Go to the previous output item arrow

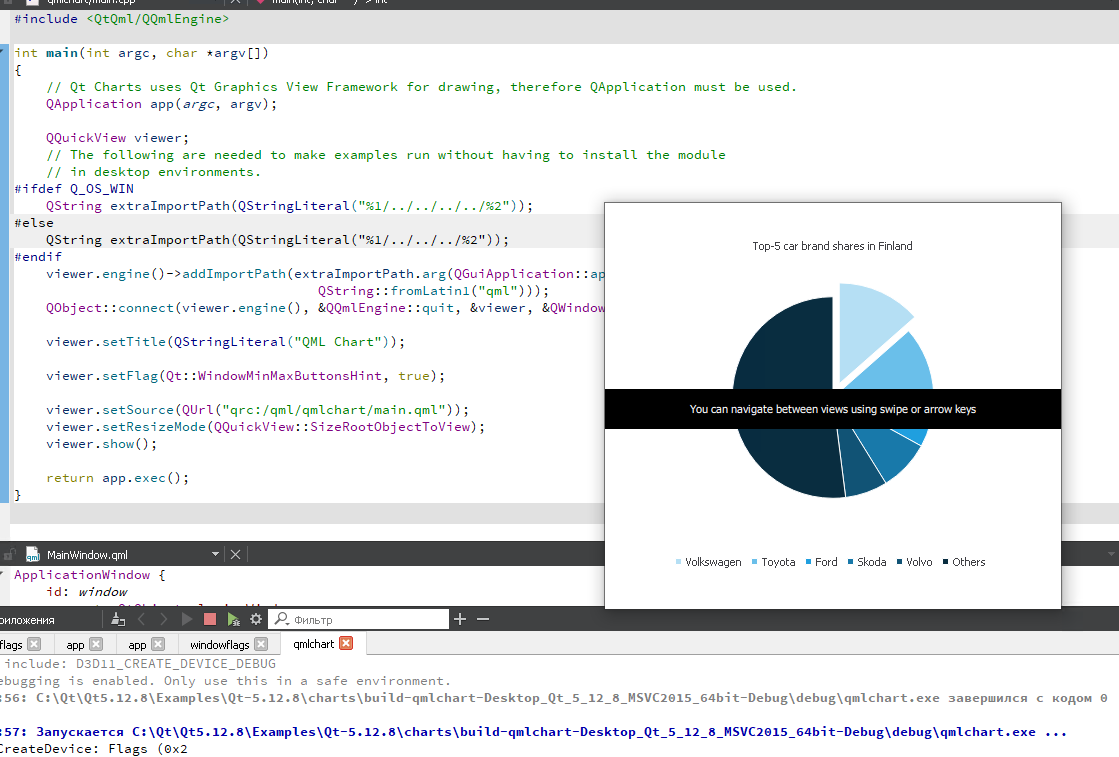(x=141, y=619)
